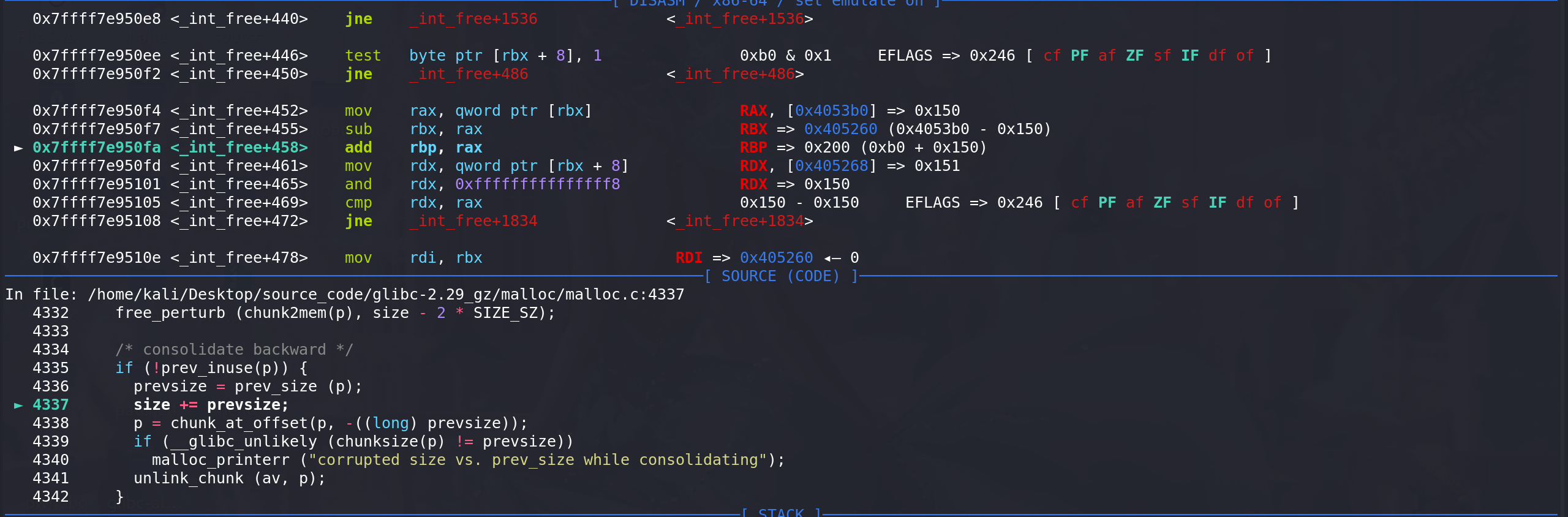Click current source line 'size += prevsize;'

pos(211,405)
